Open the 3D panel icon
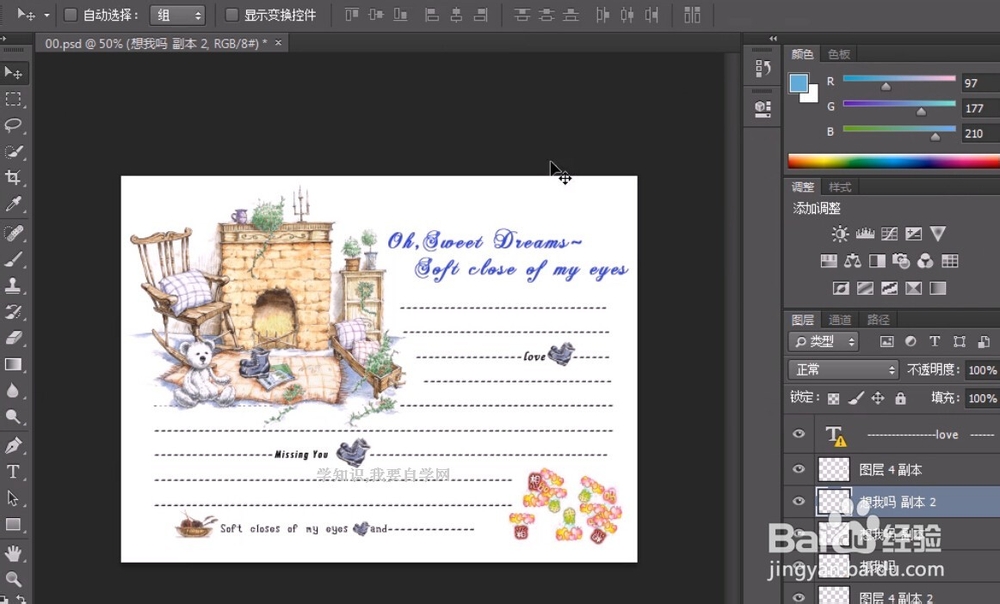Screen dimensions: 1000x604 (x=763, y=108)
